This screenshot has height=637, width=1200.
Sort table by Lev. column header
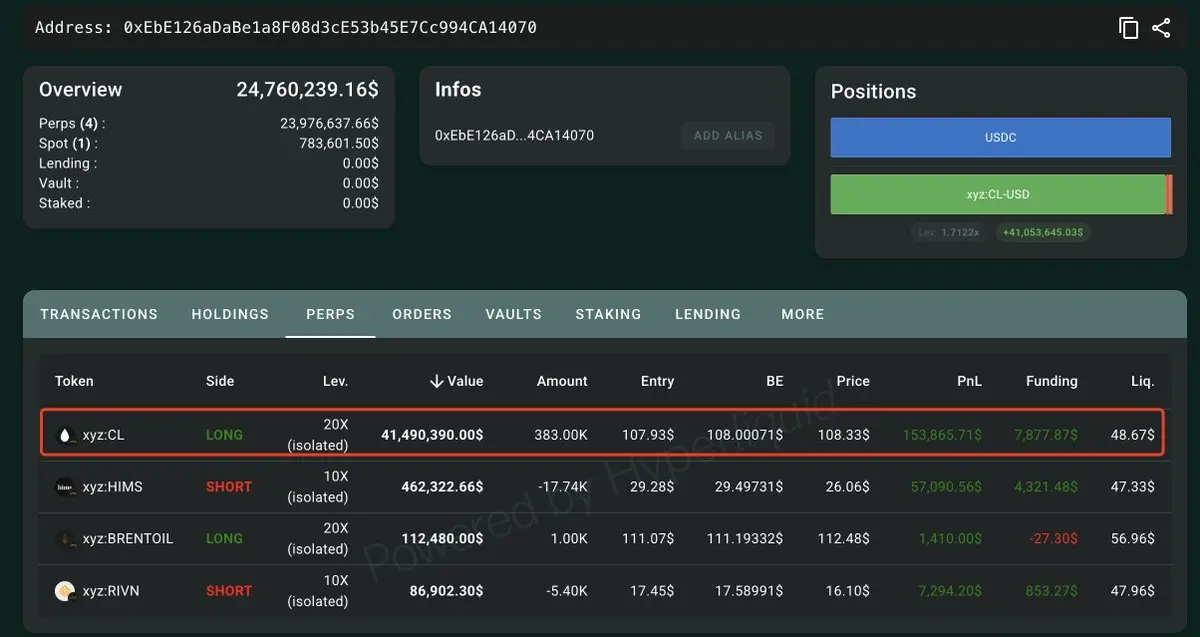(335, 381)
